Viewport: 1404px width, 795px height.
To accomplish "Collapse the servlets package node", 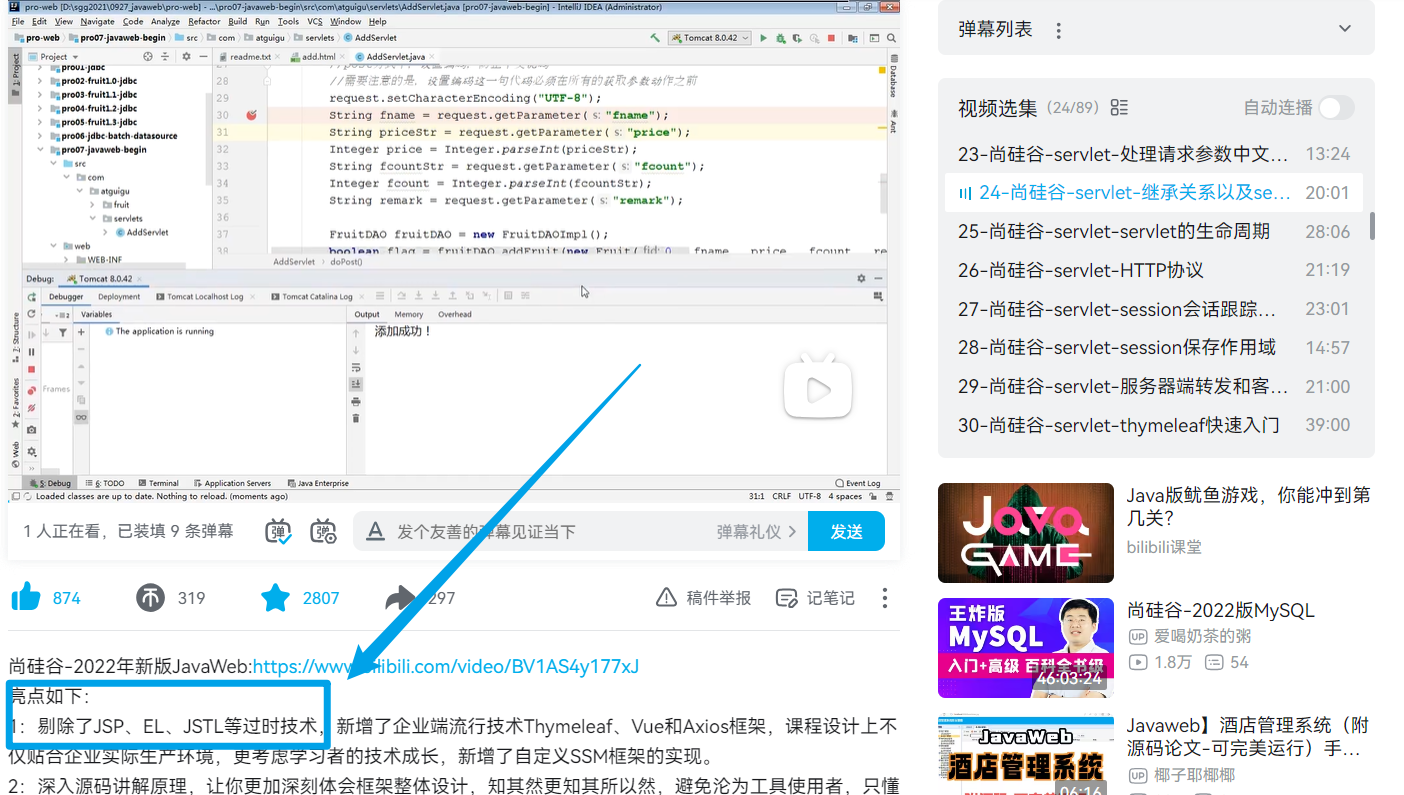I will pos(93,218).
